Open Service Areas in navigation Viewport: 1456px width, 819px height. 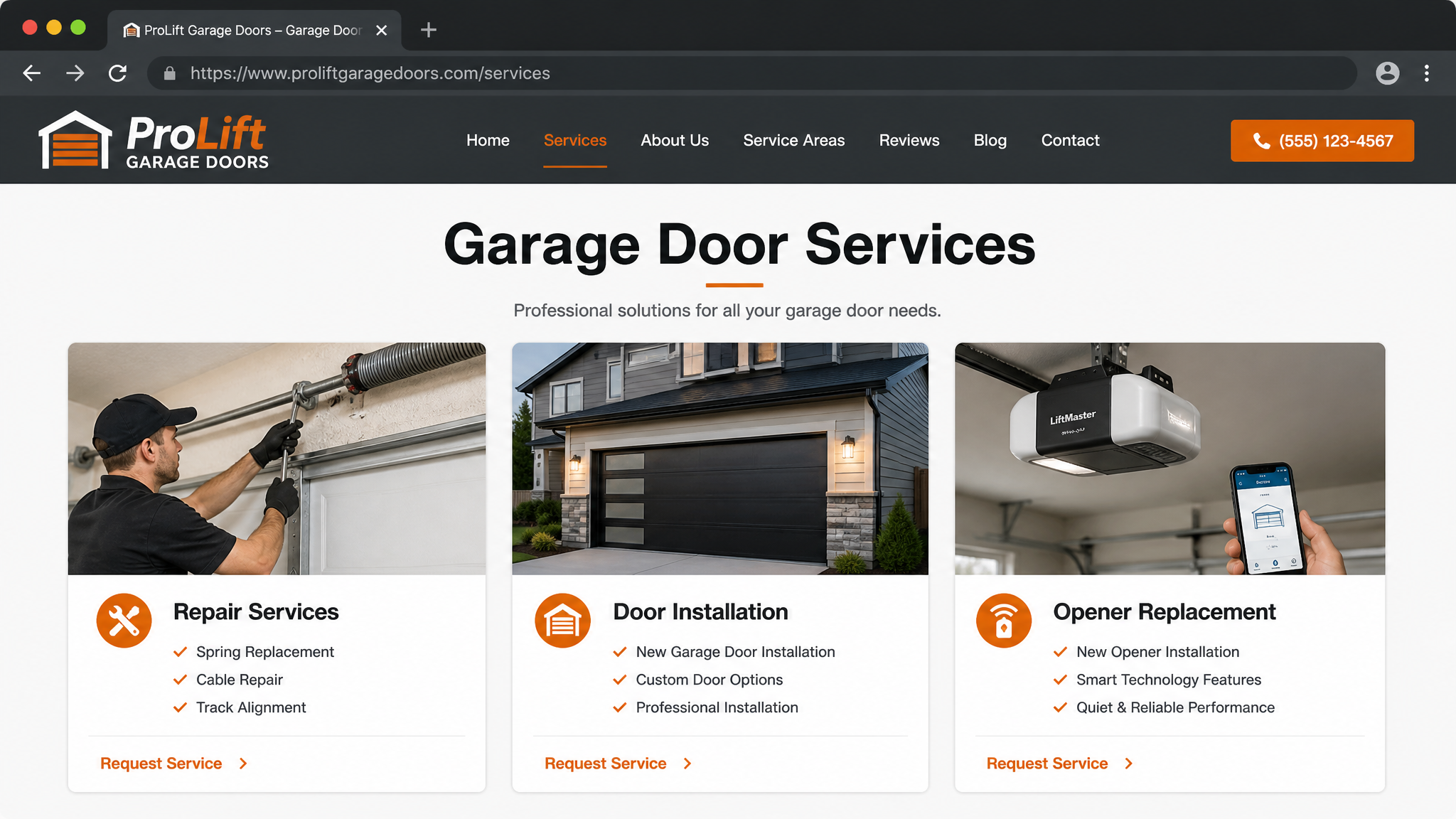[793, 140]
